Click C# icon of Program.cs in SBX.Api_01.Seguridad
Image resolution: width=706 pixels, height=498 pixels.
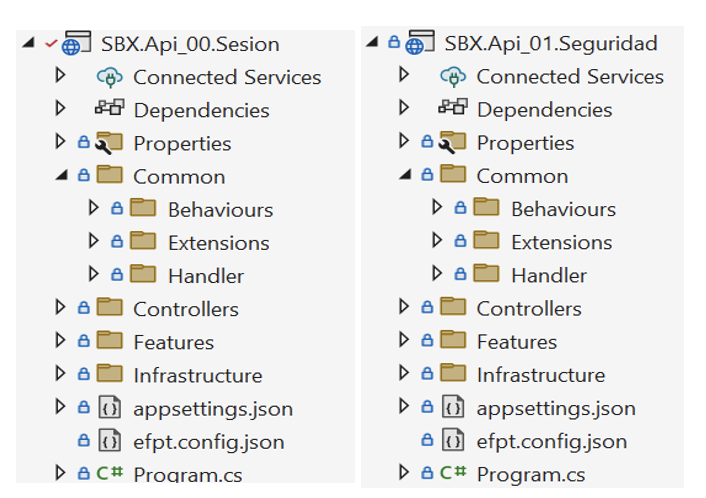coord(453,472)
